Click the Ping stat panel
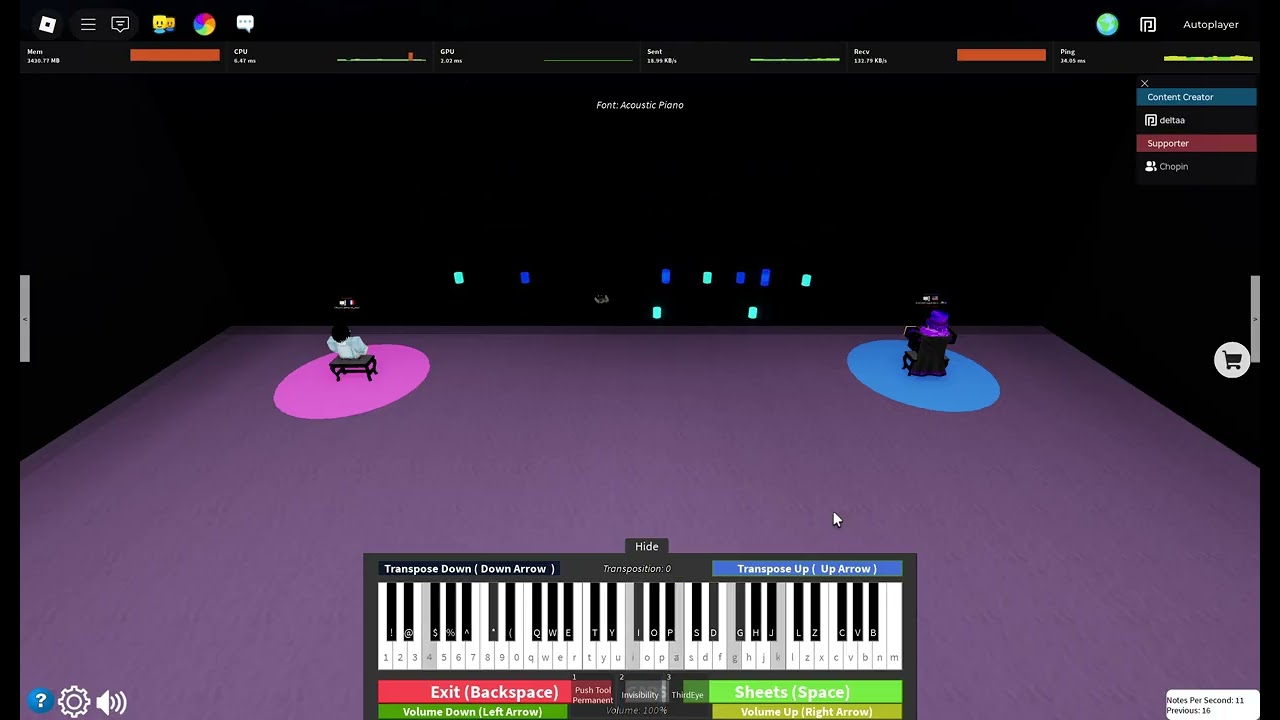1280x720 pixels. pos(1157,56)
